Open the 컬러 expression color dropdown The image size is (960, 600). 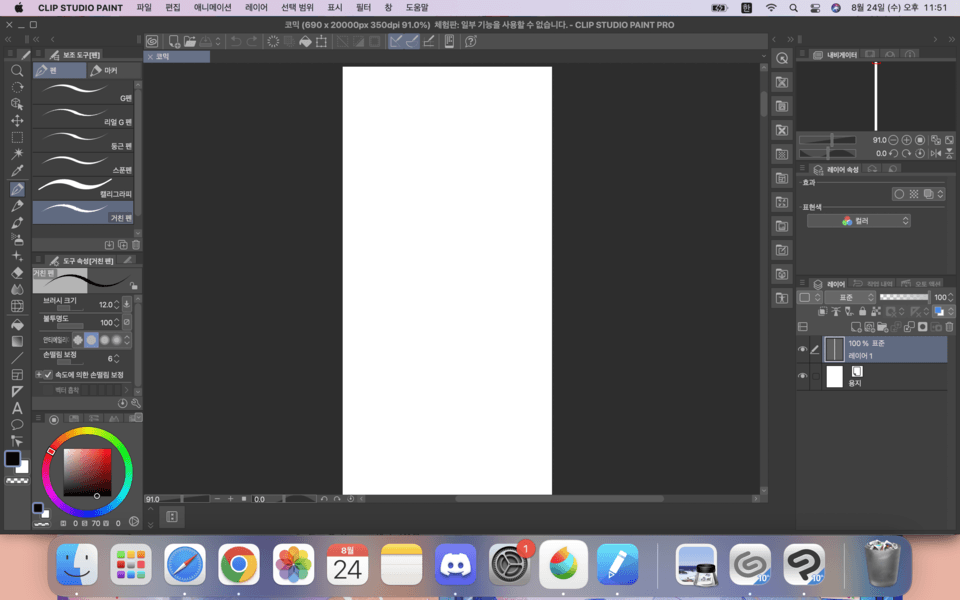858,219
